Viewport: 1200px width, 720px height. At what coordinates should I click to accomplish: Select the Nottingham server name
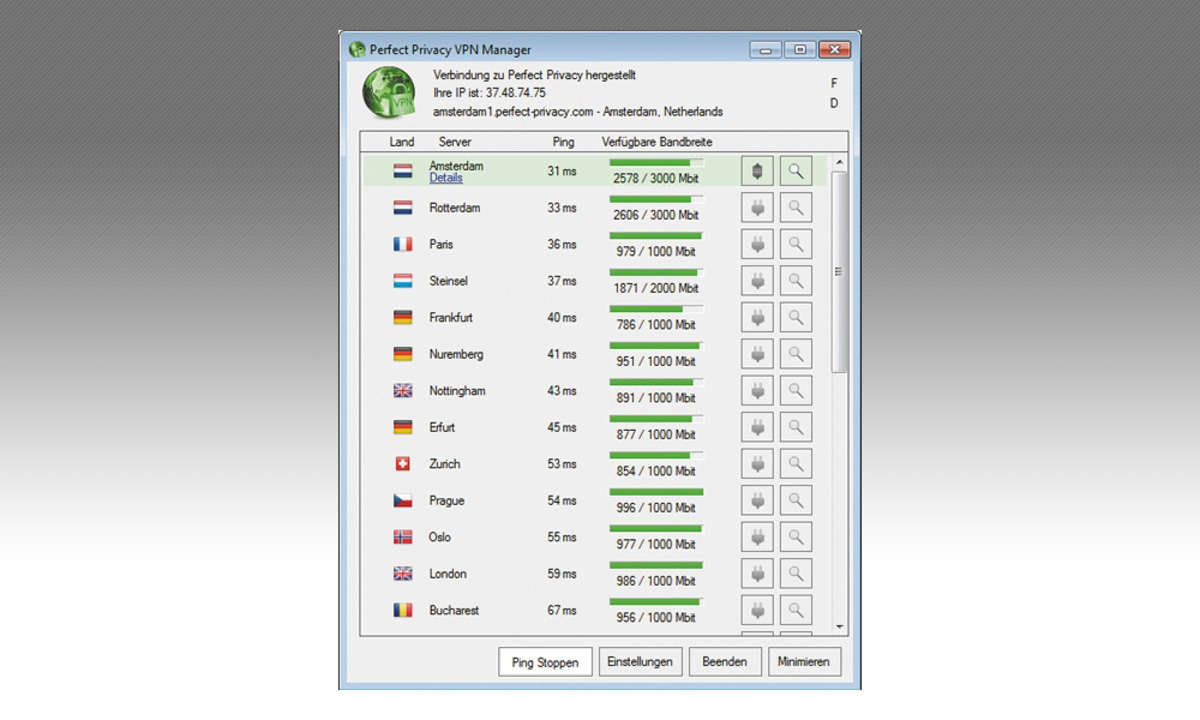point(457,391)
